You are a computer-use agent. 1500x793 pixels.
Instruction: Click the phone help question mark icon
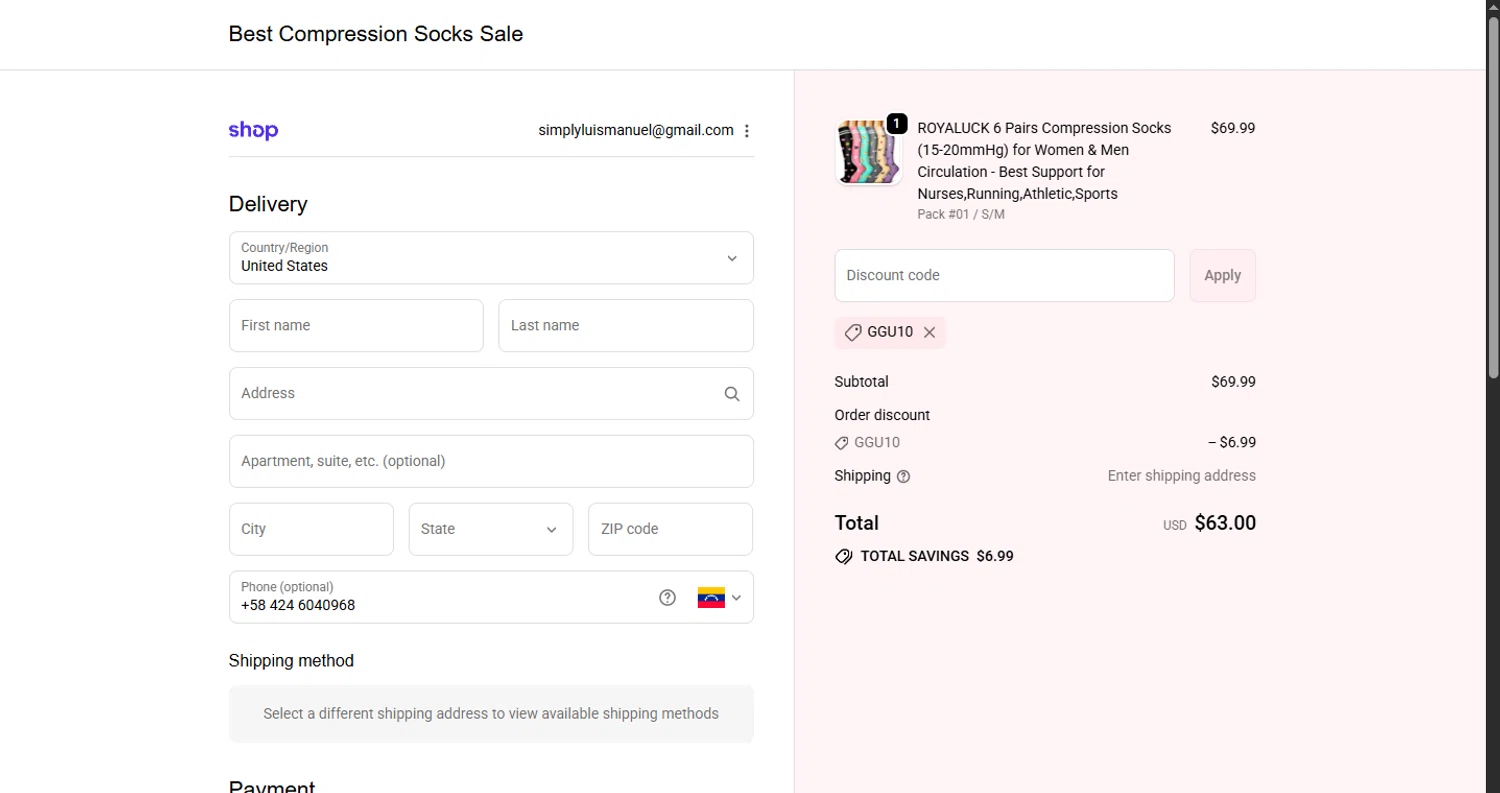tap(668, 598)
